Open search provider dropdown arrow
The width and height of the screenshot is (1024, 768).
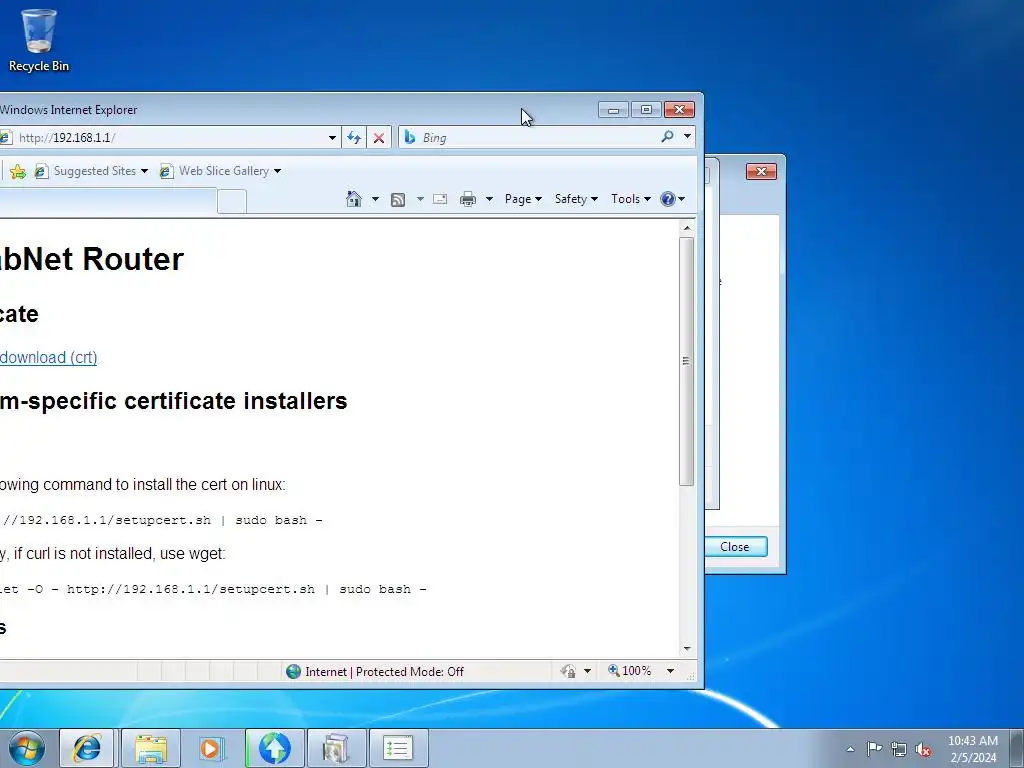click(687, 137)
